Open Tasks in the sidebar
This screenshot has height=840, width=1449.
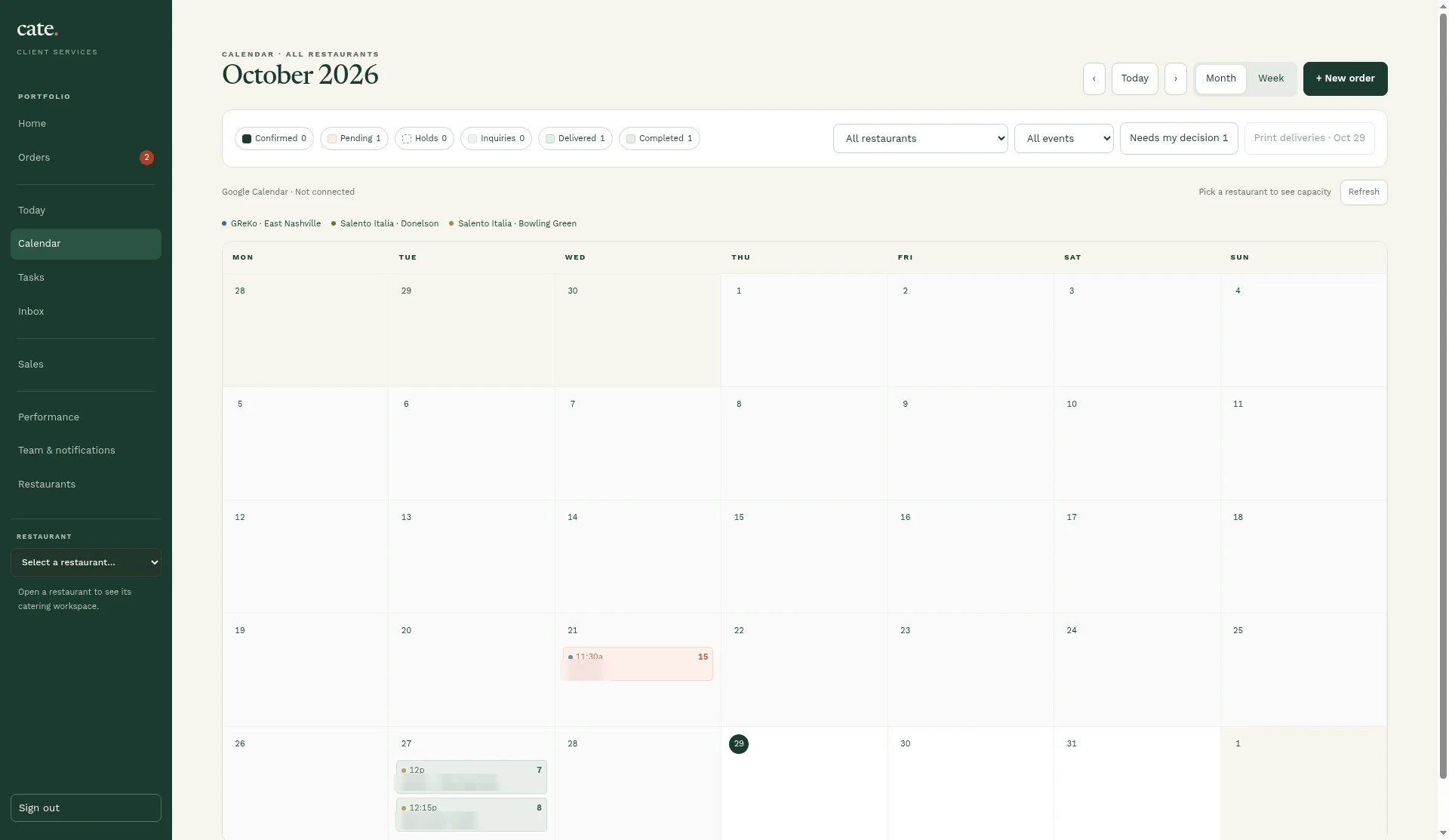[86, 278]
